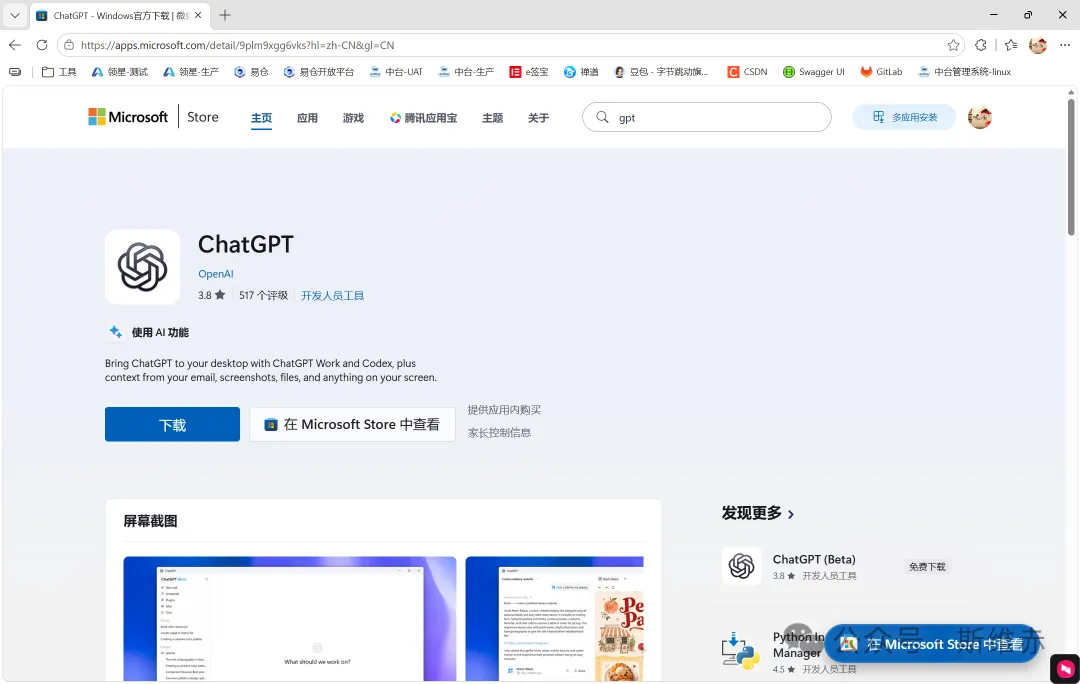Open the 领星-测试 bookmark
Image resolution: width=1080 pixels, height=684 pixels.
tap(120, 72)
